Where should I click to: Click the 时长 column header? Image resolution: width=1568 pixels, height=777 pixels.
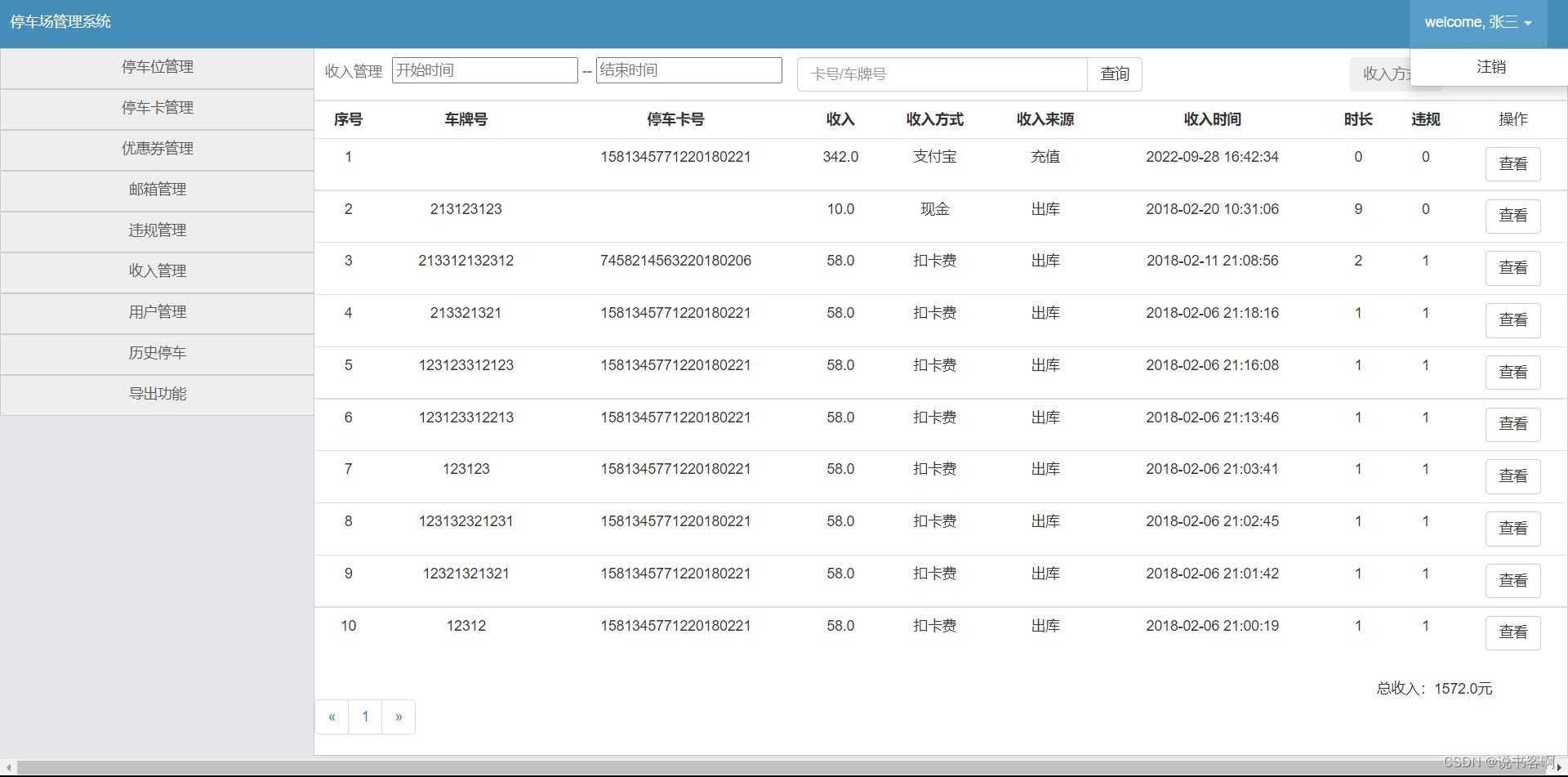pyautogui.click(x=1358, y=120)
